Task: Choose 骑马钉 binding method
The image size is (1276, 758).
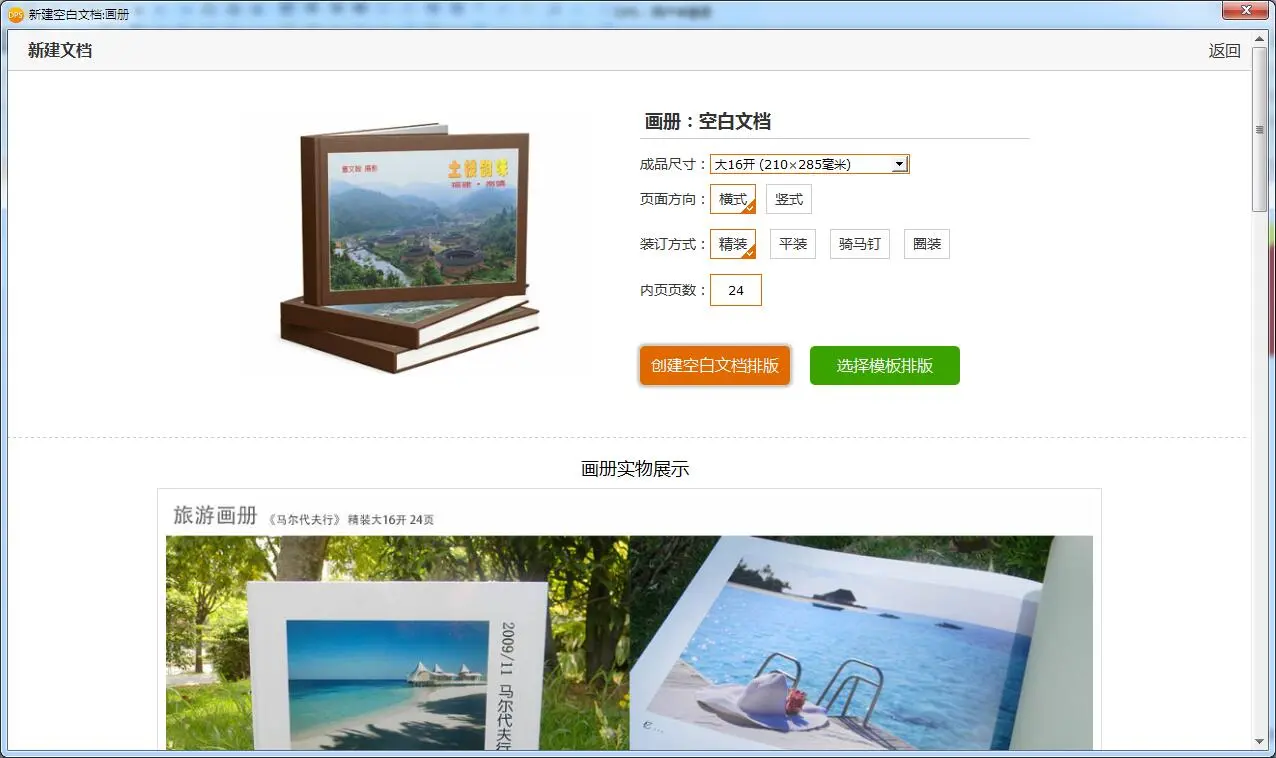Action: point(860,244)
